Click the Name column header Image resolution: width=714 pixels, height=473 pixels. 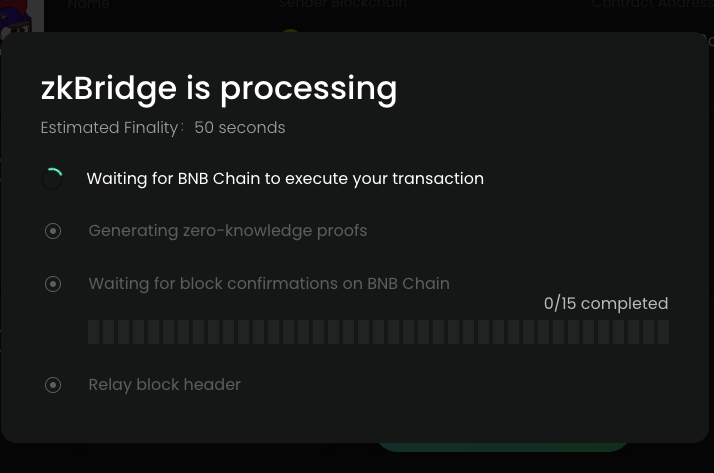pos(88,6)
